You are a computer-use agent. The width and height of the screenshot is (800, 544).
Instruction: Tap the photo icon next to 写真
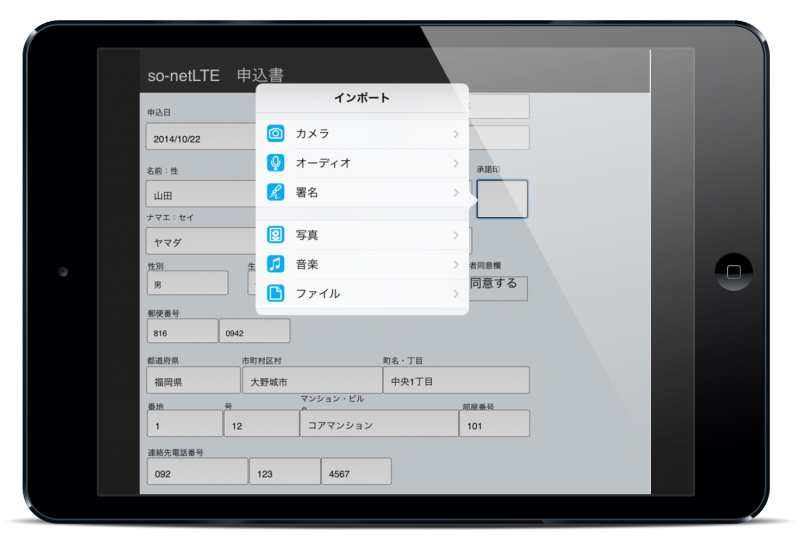pyautogui.click(x=276, y=235)
